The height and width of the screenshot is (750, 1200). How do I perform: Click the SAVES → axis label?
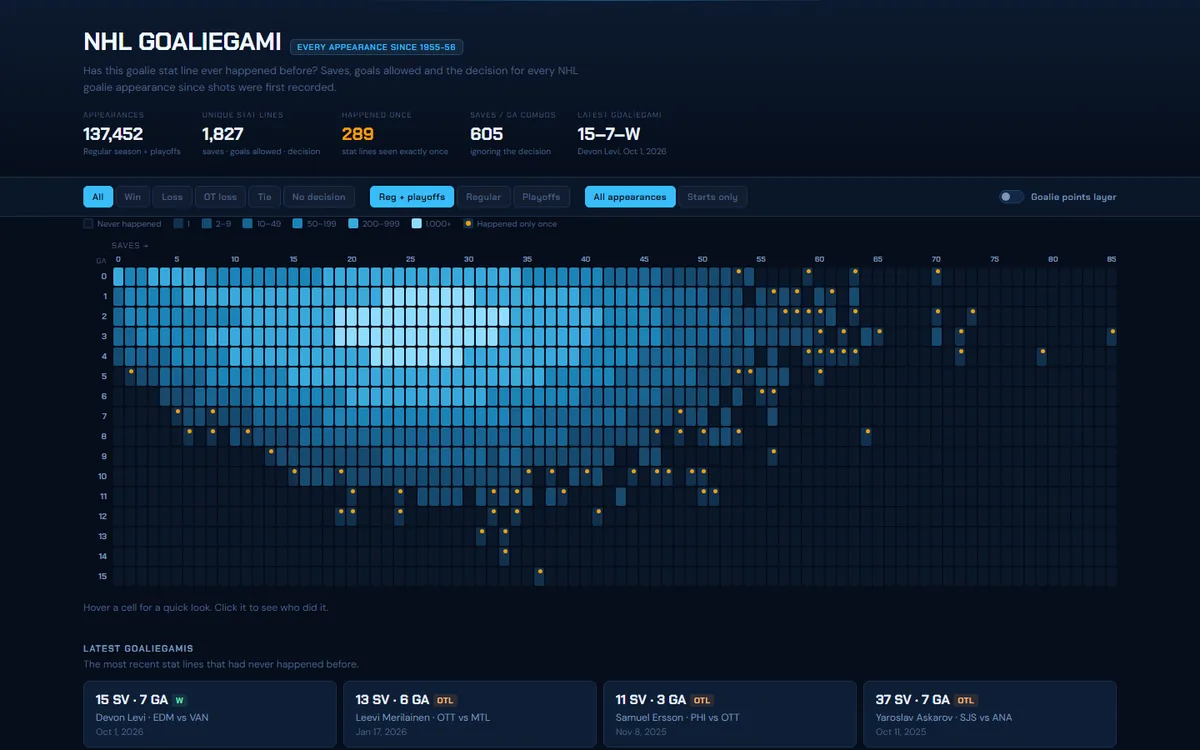click(130, 245)
